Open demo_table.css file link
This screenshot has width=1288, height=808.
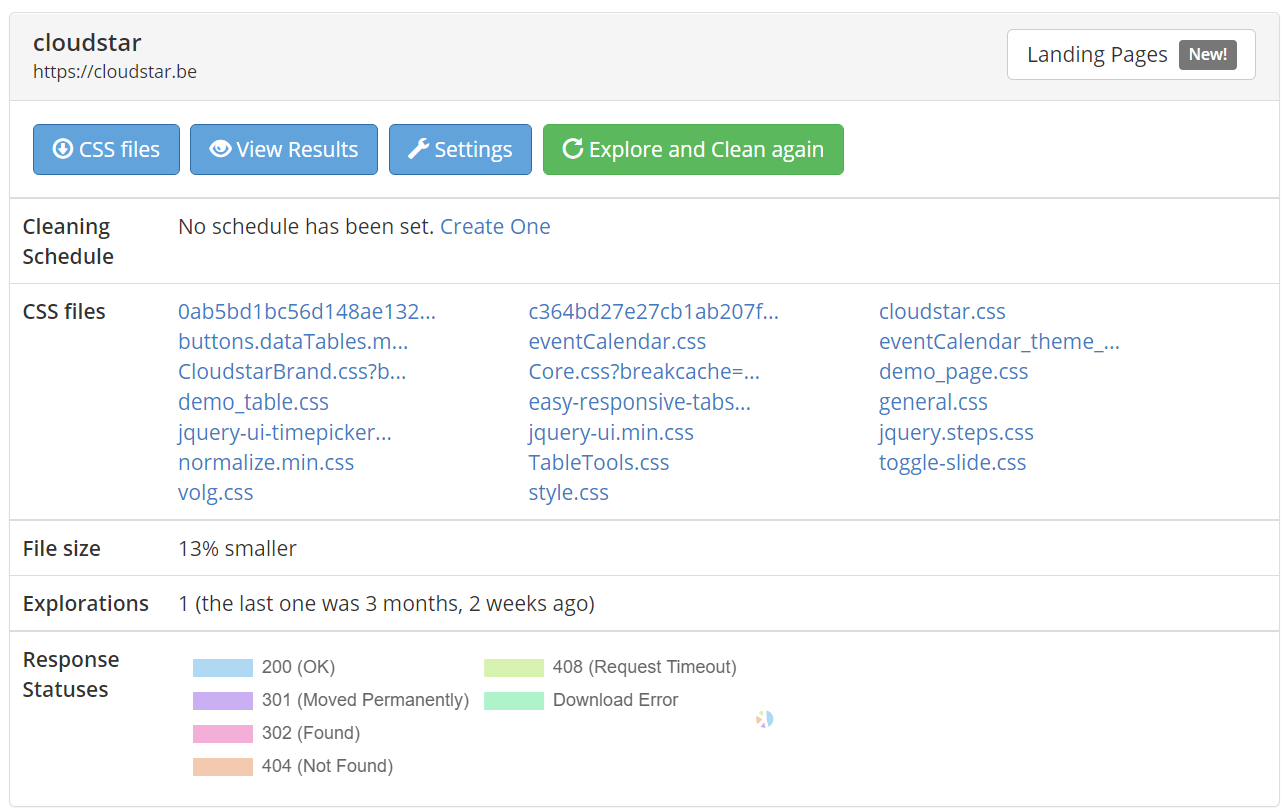click(x=253, y=402)
